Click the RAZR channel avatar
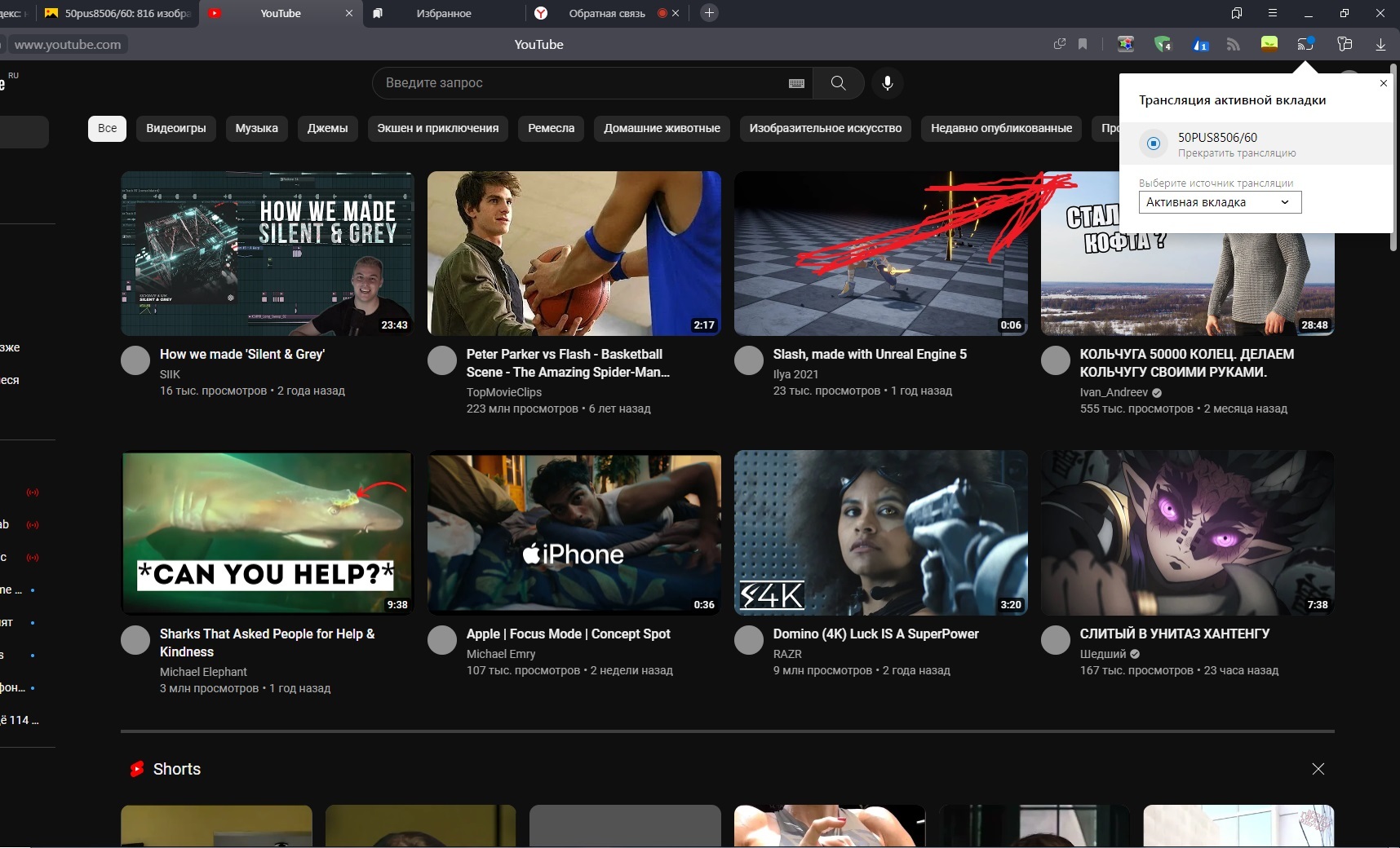 749,640
